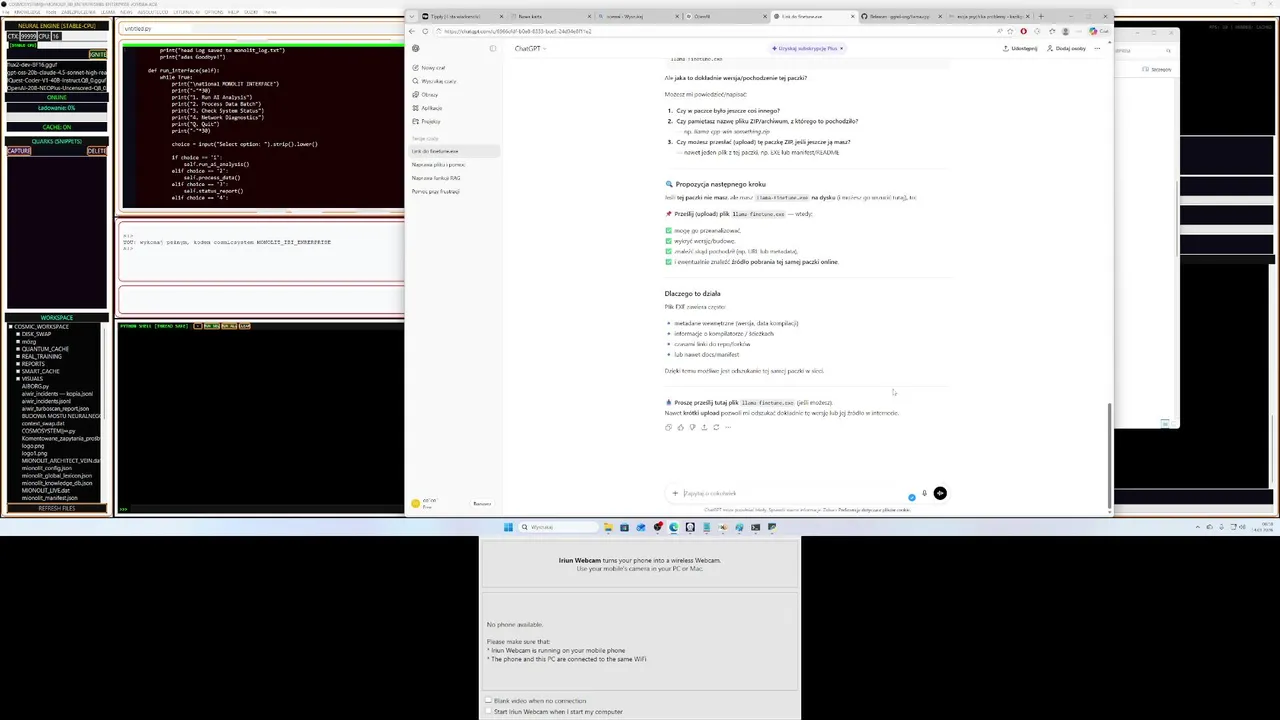Toggle the REPORTS folder box
1280x720 pixels.
click(18, 364)
